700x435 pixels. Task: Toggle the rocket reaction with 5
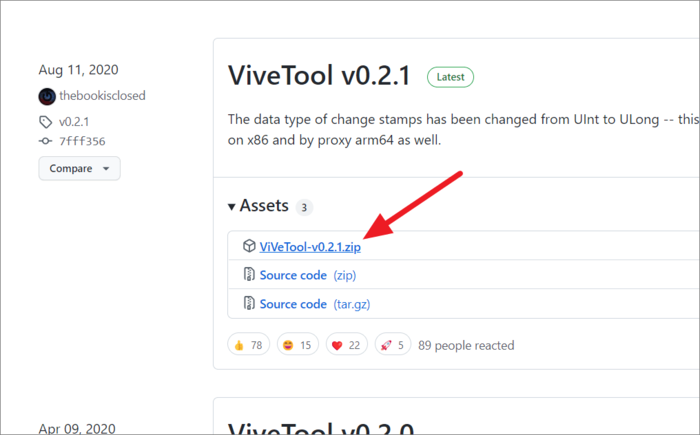pyautogui.click(x=393, y=344)
